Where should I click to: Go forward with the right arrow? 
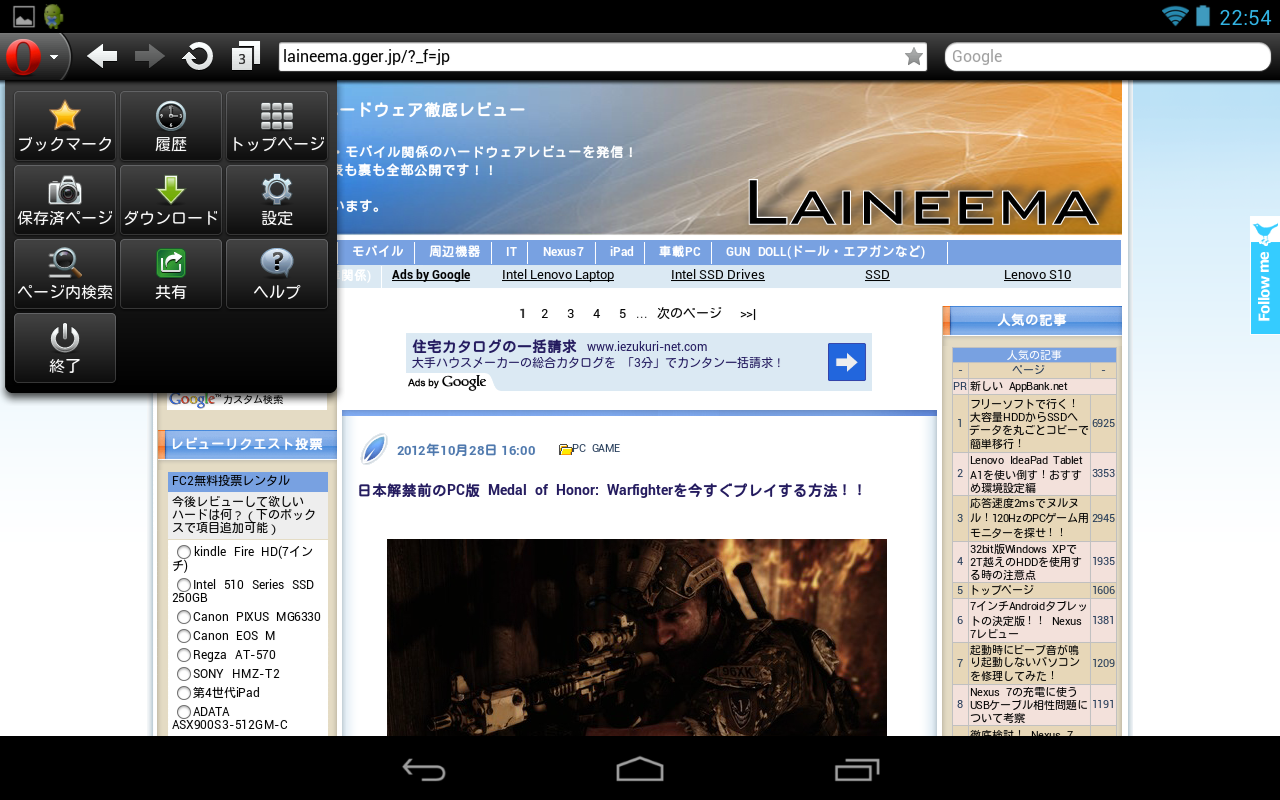click(150, 57)
